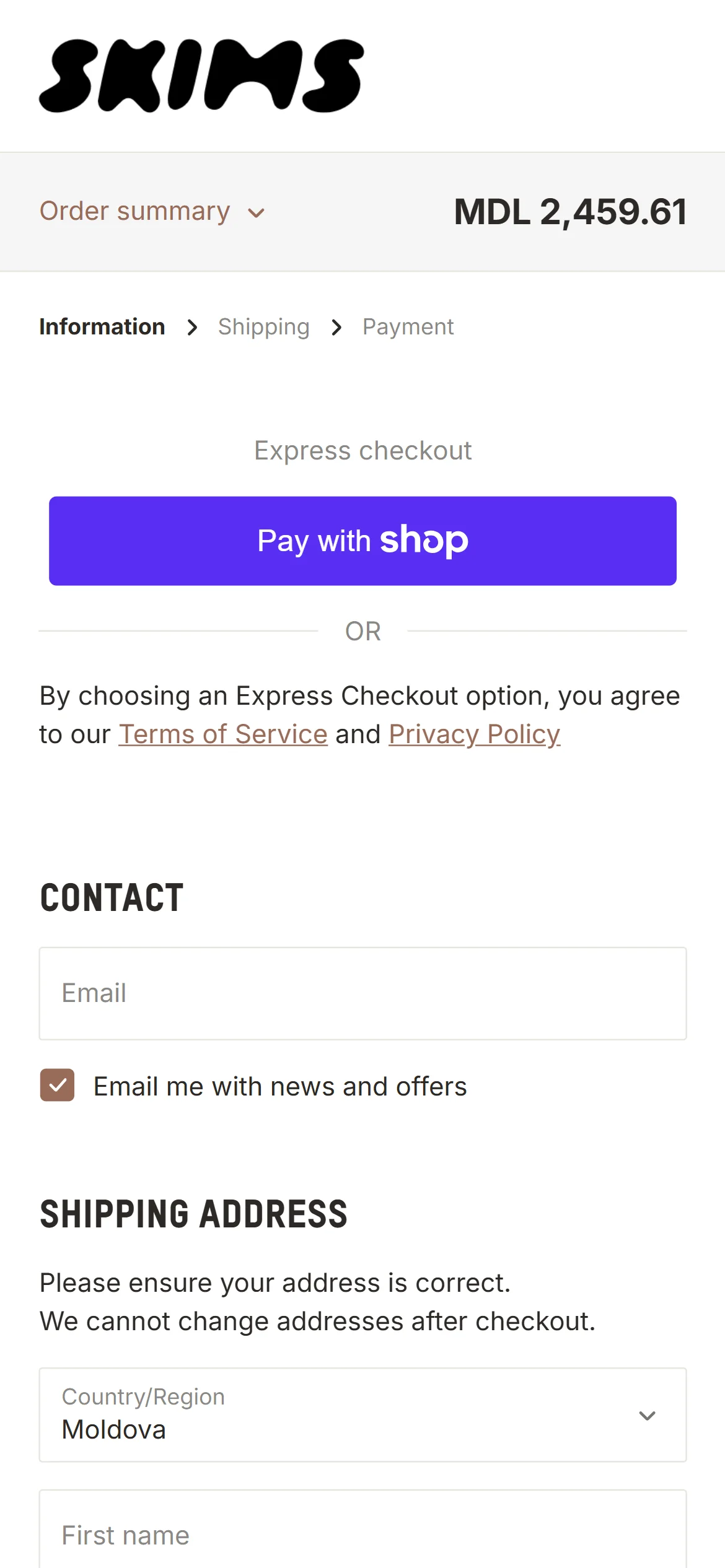
Task: Expand the Order summary section
Action: [135, 211]
